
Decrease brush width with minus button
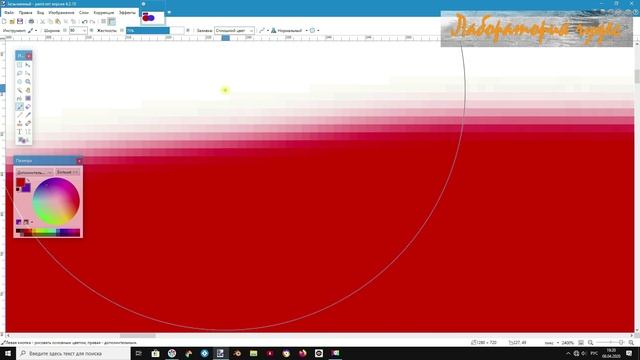coord(64,30)
